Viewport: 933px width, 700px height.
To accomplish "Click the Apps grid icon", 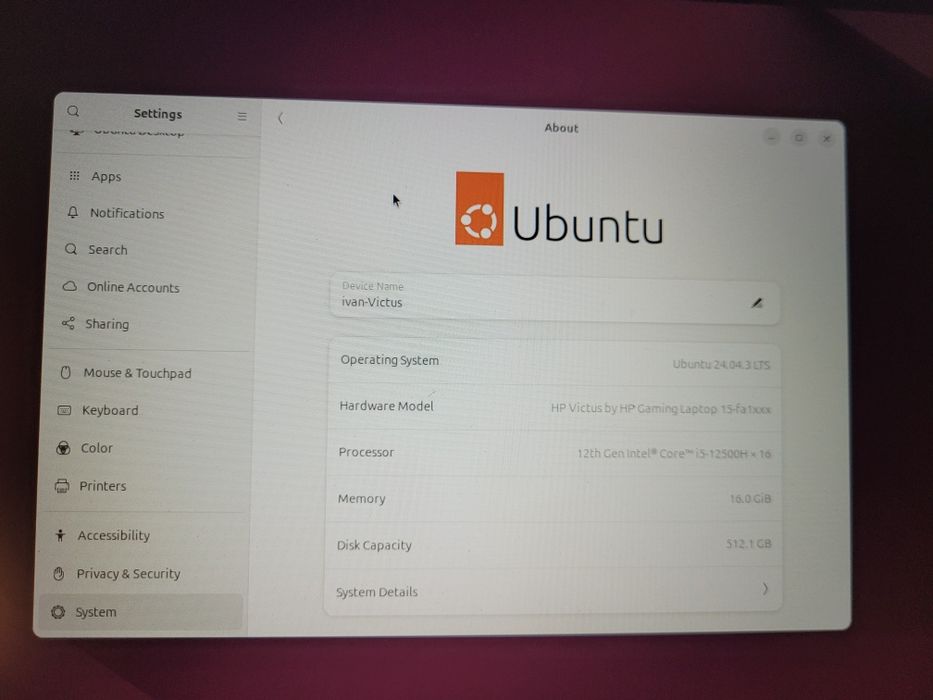I will 74,176.
